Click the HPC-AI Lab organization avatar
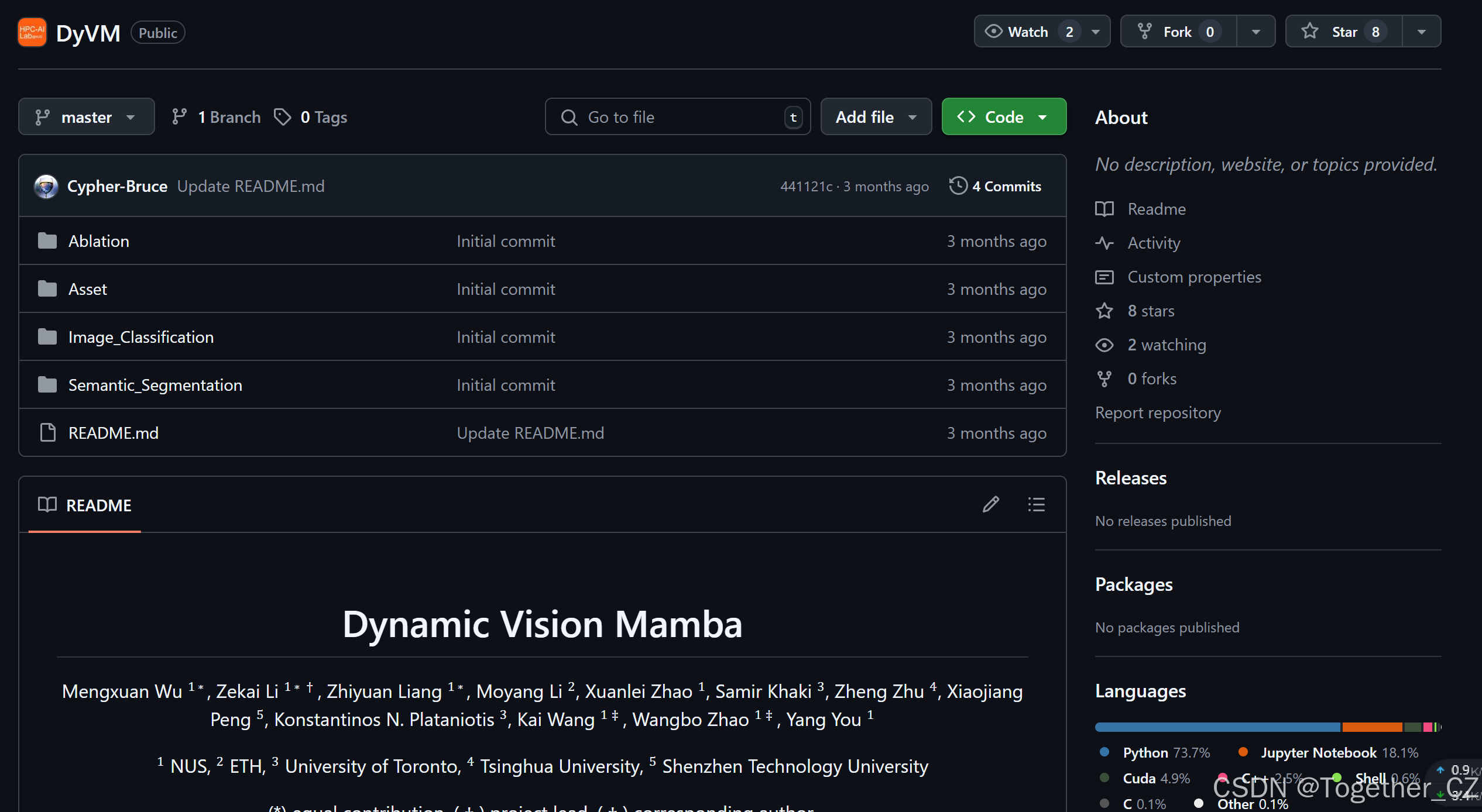This screenshot has height=812, width=1482. pyautogui.click(x=32, y=32)
